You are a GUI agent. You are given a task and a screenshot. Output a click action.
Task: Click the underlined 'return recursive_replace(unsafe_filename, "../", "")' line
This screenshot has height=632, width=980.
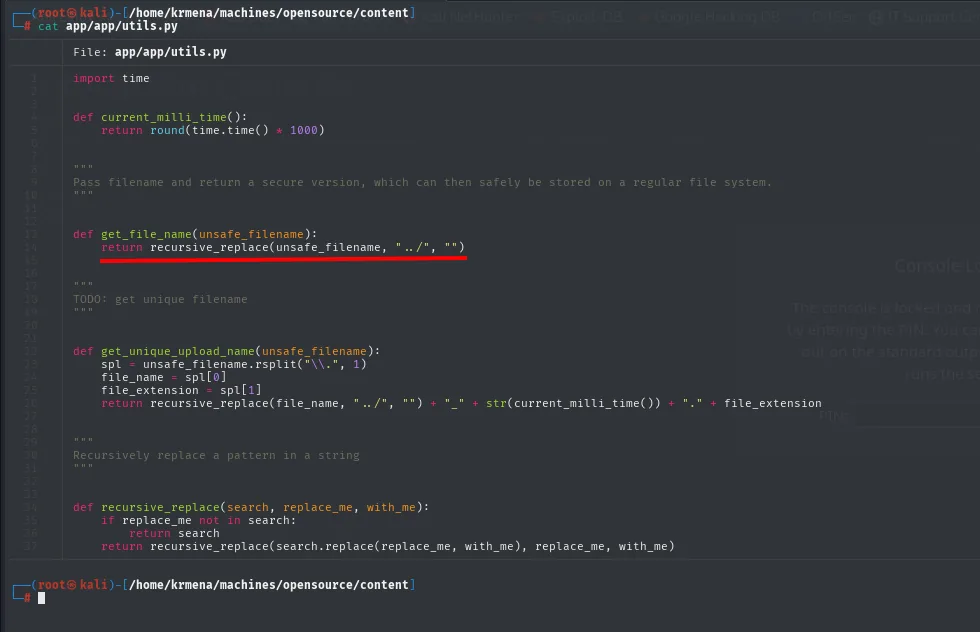pos(283,247)
